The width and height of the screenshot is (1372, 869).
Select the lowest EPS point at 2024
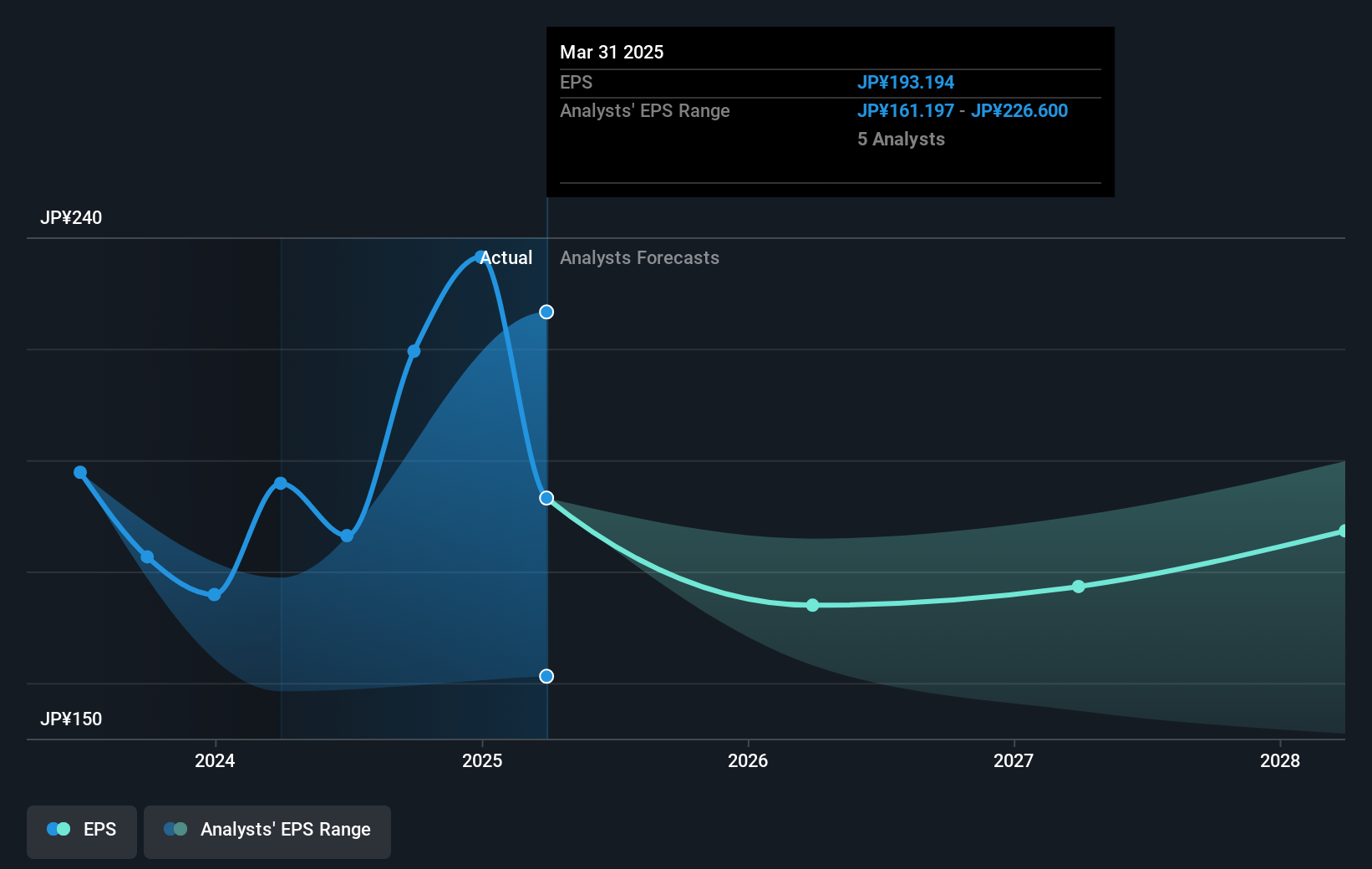coord(214,594)
